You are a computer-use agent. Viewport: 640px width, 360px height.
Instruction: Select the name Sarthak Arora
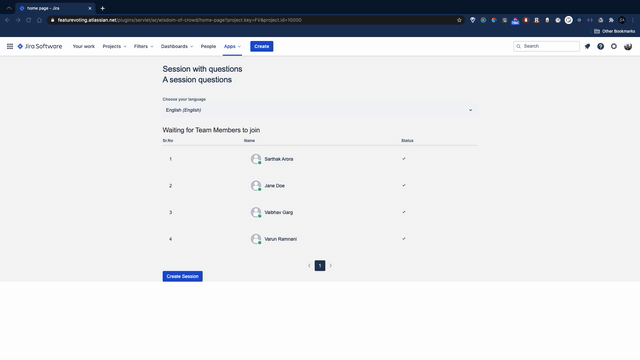(279, 159)
